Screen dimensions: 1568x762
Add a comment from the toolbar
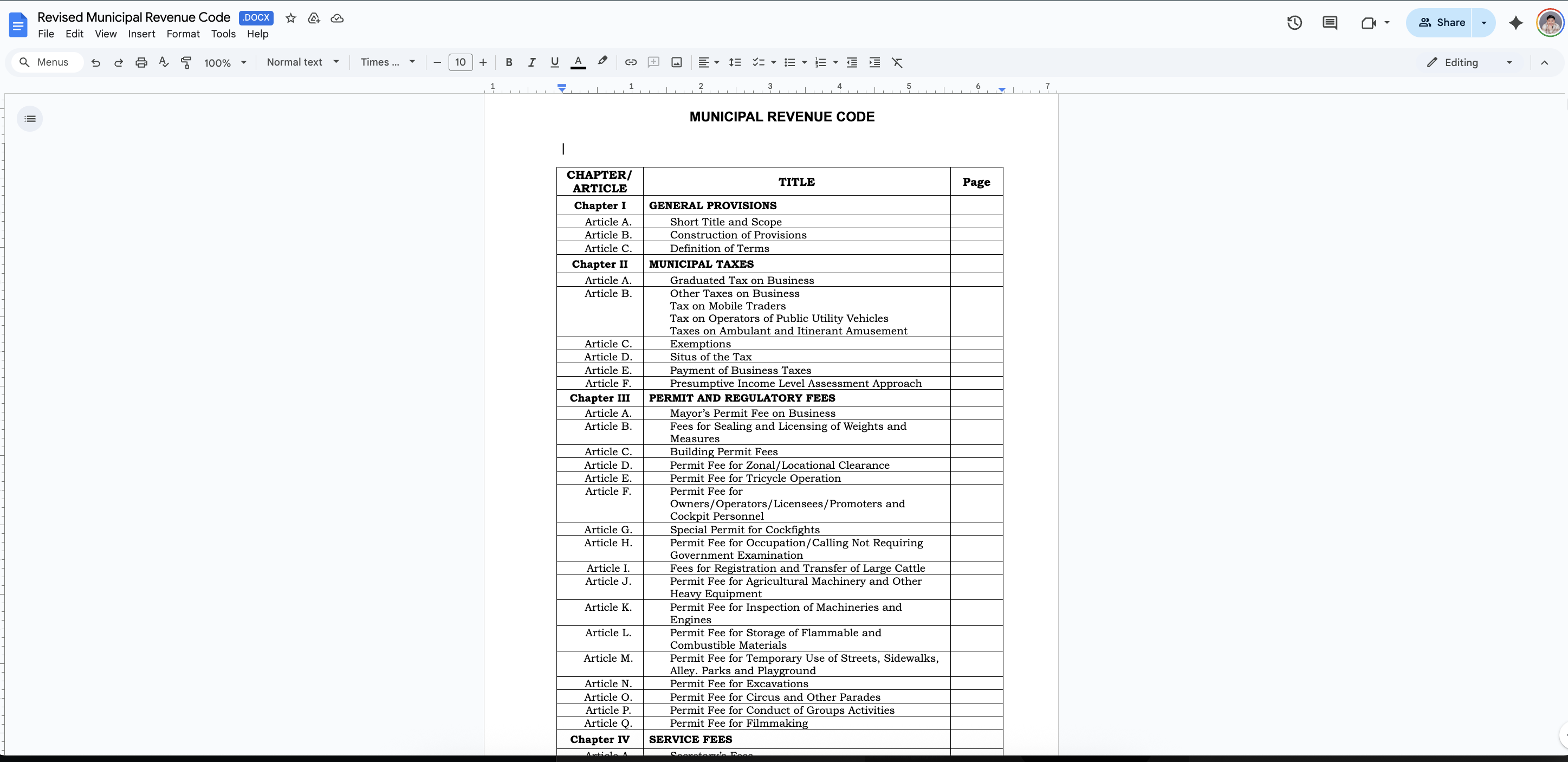654,62
